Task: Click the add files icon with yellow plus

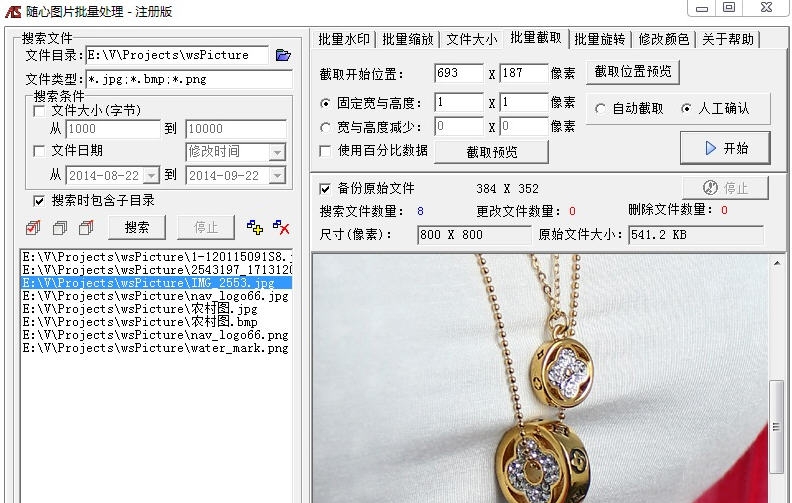Action: pos(255,227)
